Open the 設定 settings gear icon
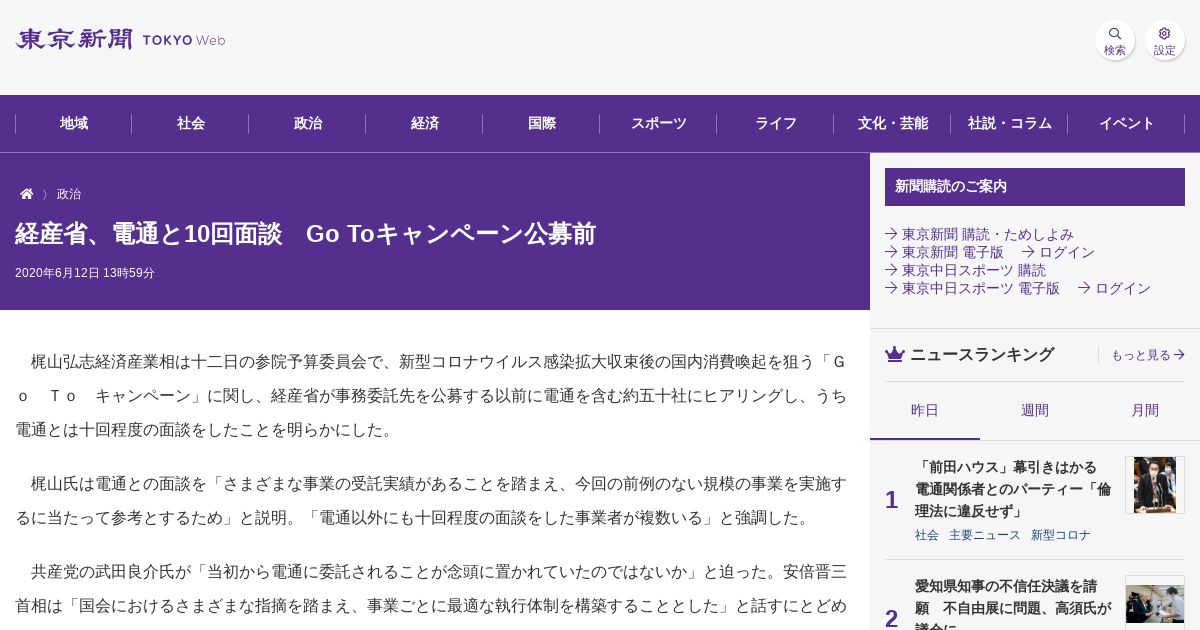 [1164, 40]
